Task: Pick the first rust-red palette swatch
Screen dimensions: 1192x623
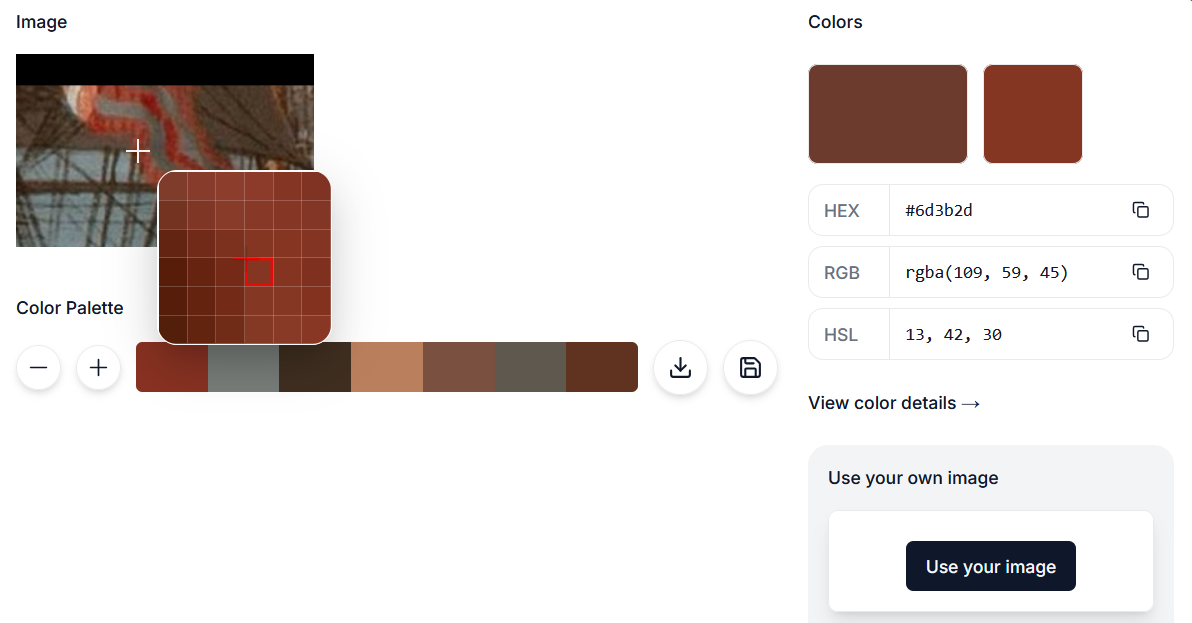Action: pos(171,367)
